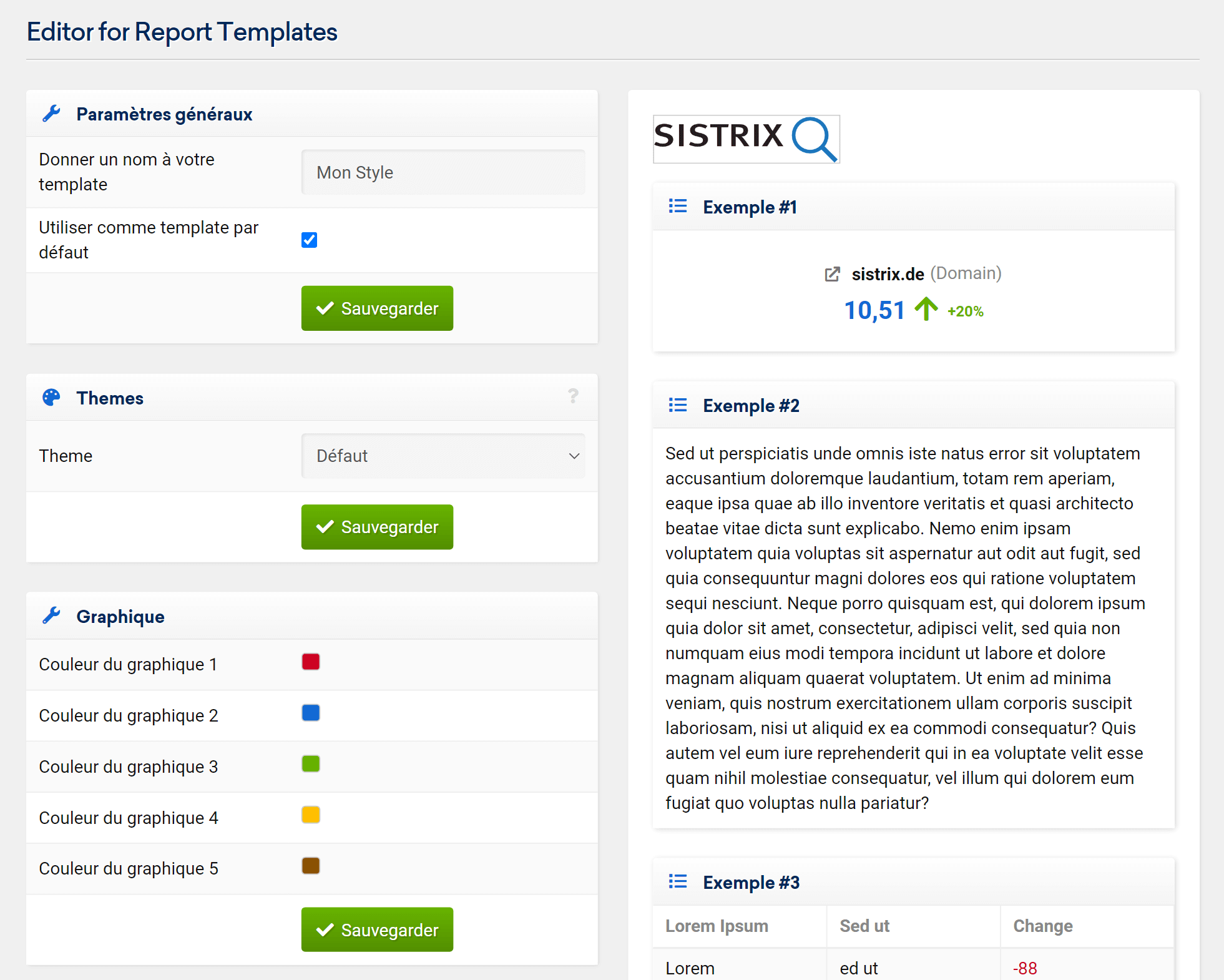
Task: Uncheck 'Utiliser comme template par défaut' checkbox
Action: pos(309,240)
